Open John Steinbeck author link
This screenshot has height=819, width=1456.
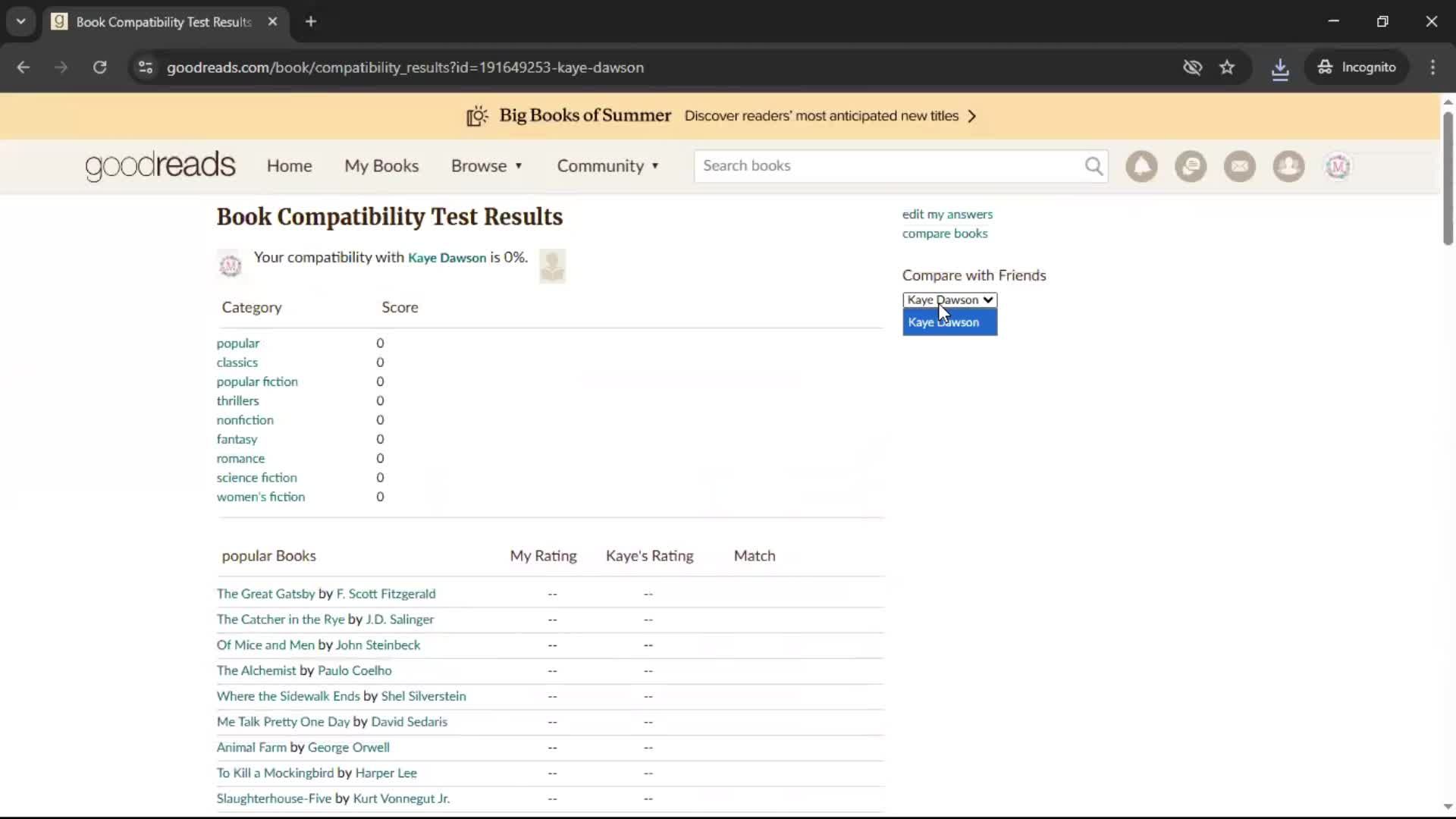(x=378, y=645)
